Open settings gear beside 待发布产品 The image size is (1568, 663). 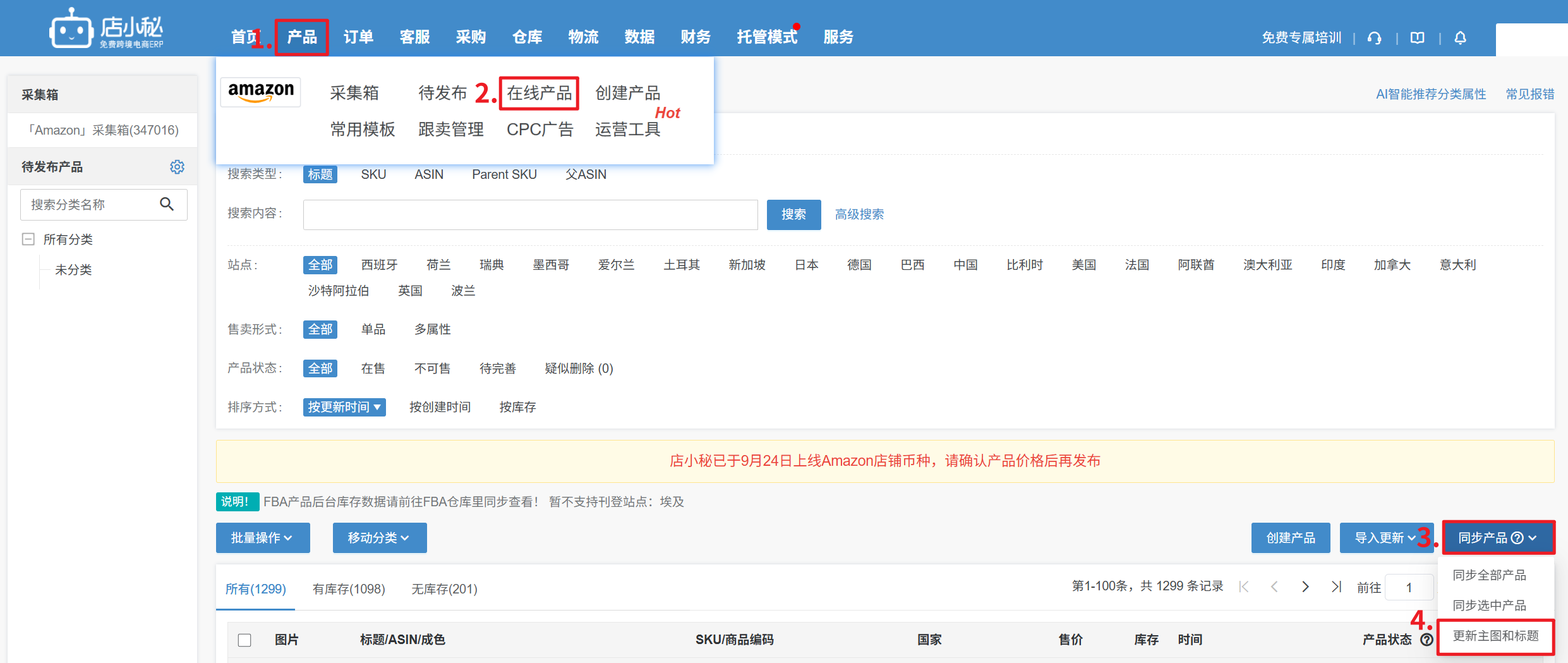[177, 167]
